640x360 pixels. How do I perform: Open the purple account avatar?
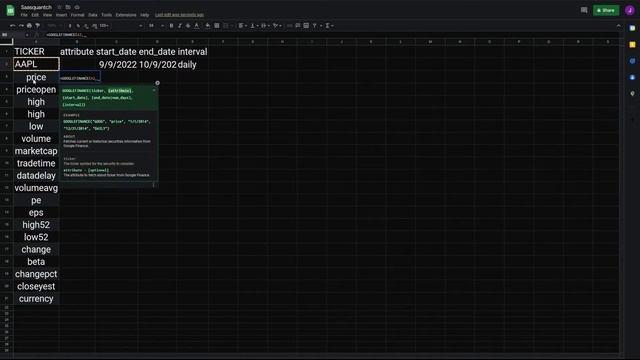click(x=630, y=10)
